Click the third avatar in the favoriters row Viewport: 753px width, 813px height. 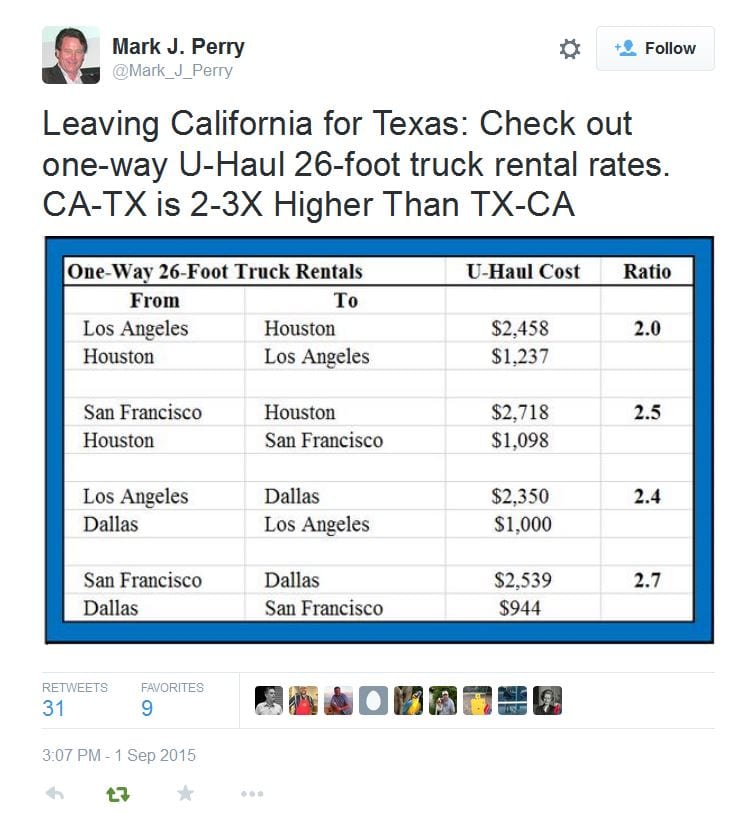(x=338, y=700)
